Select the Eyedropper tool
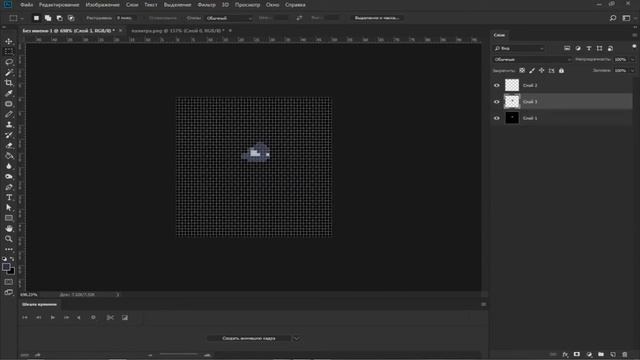This screenshot has height=360, width=640. (9, 93)
